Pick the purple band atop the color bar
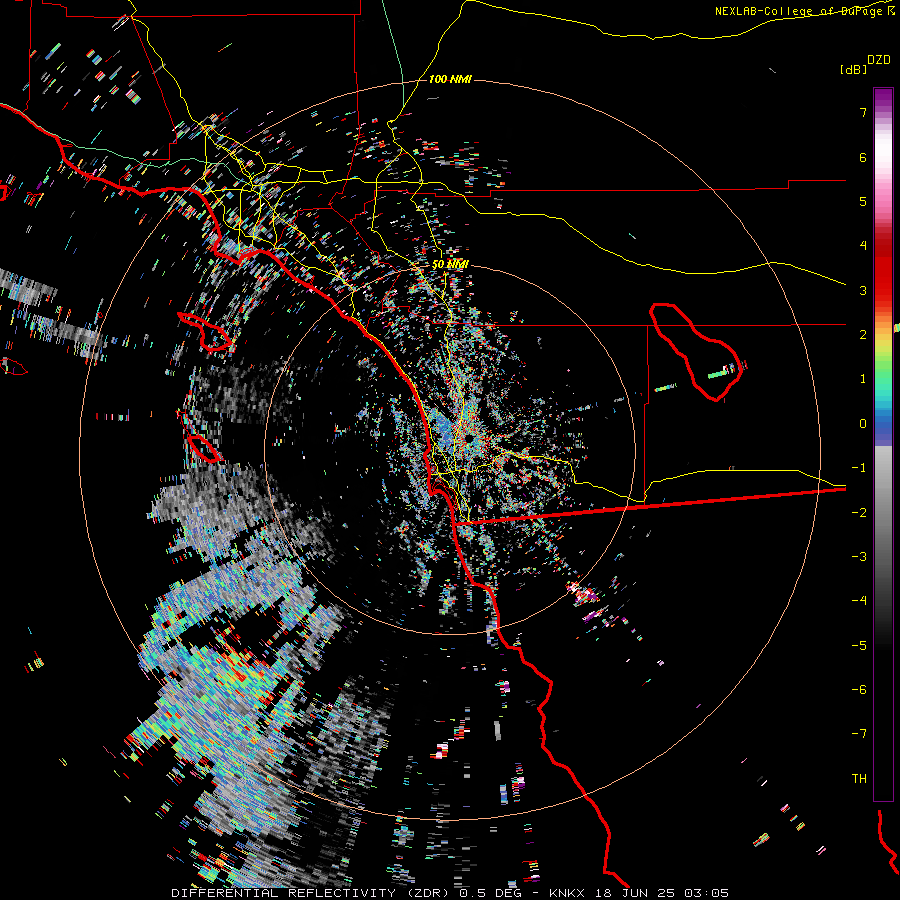This screenshot has width=900, height=900. point(883,98)
